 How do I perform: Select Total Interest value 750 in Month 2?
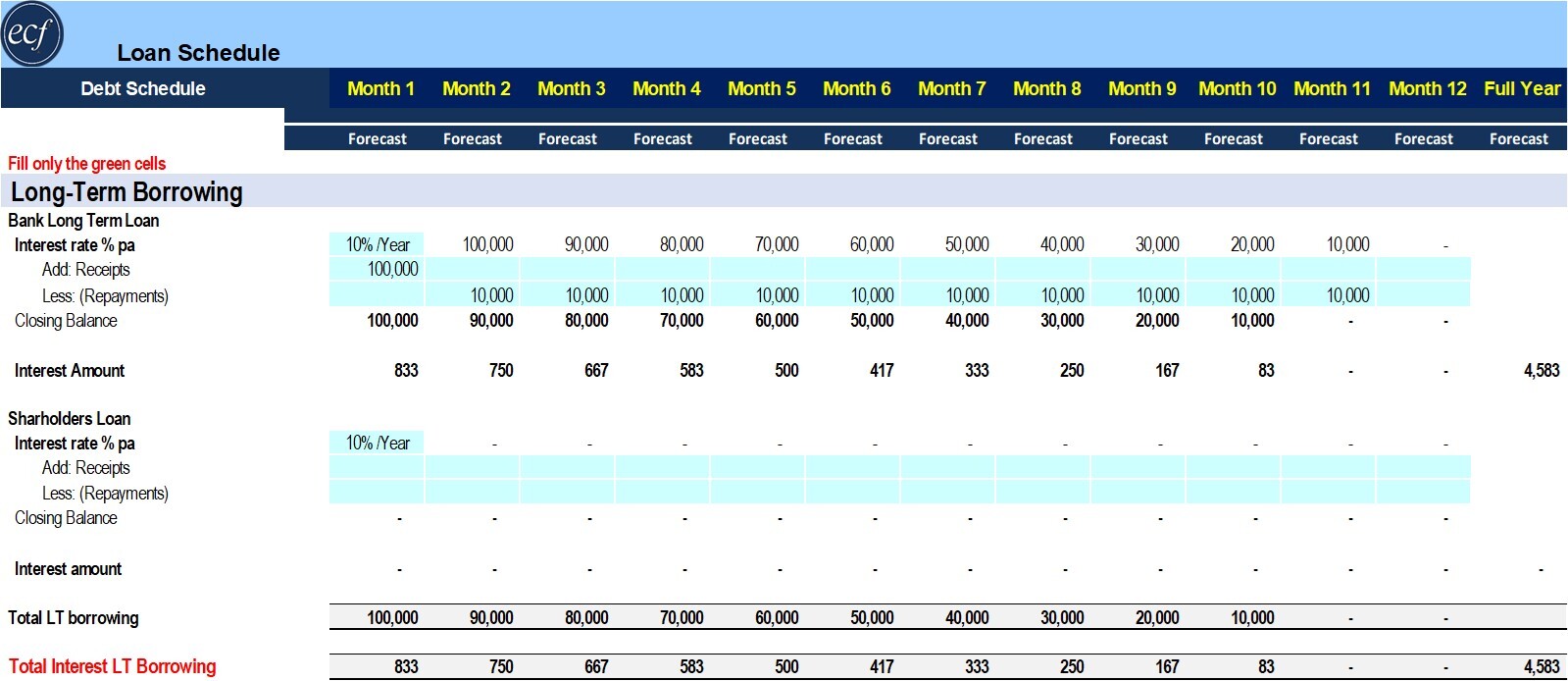pos(501,667)
